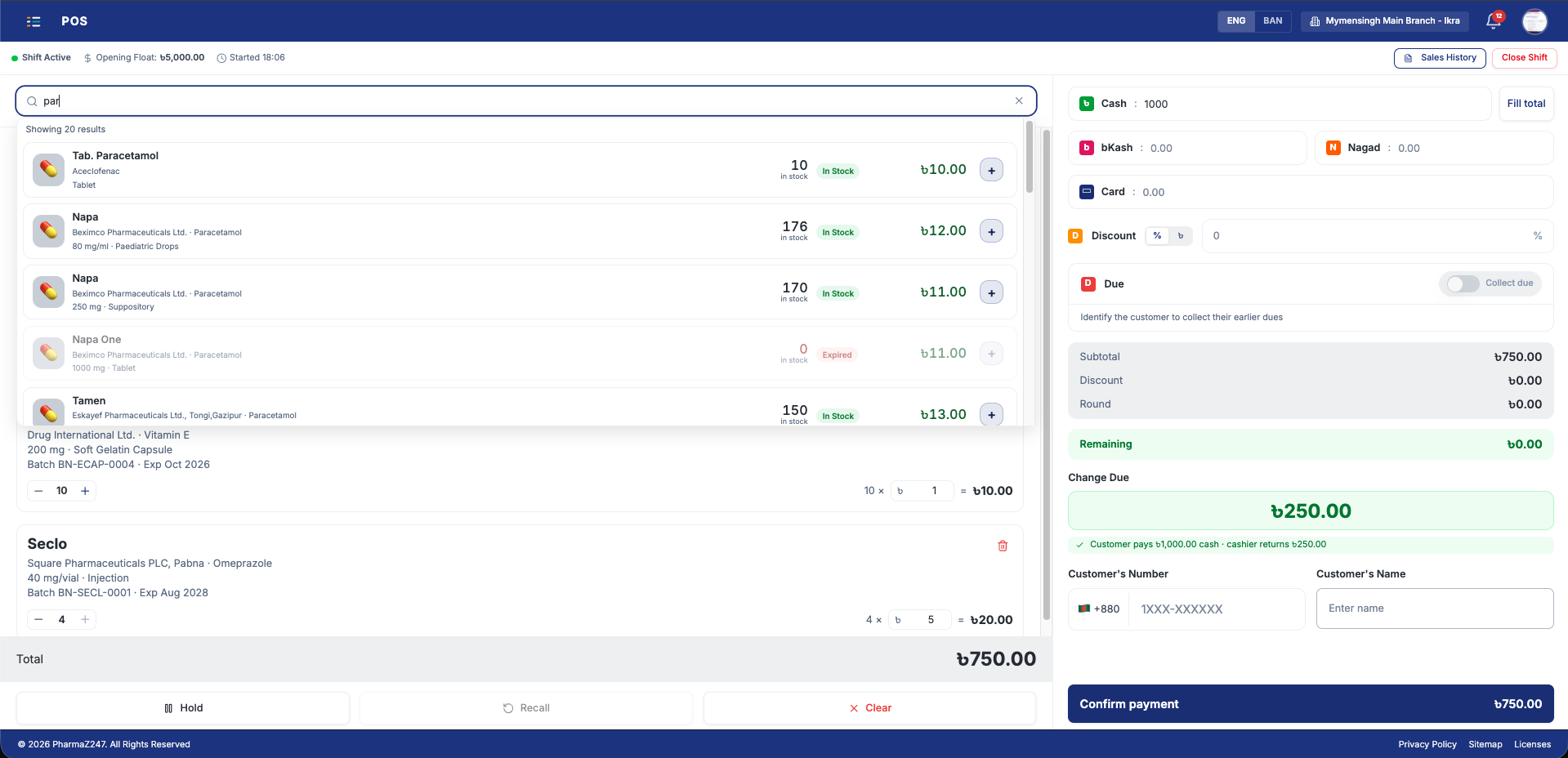1568x758 pixels.
Task: Decrease the Vitamin E item quantity from 10
Action: (38, 491)
